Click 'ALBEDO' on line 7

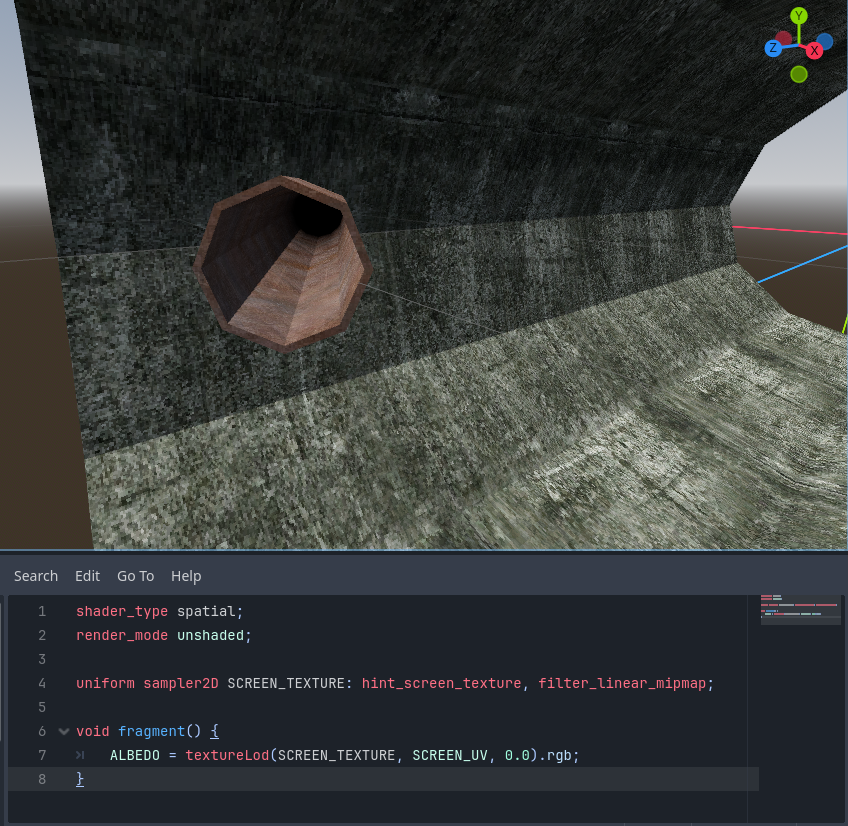135,756
